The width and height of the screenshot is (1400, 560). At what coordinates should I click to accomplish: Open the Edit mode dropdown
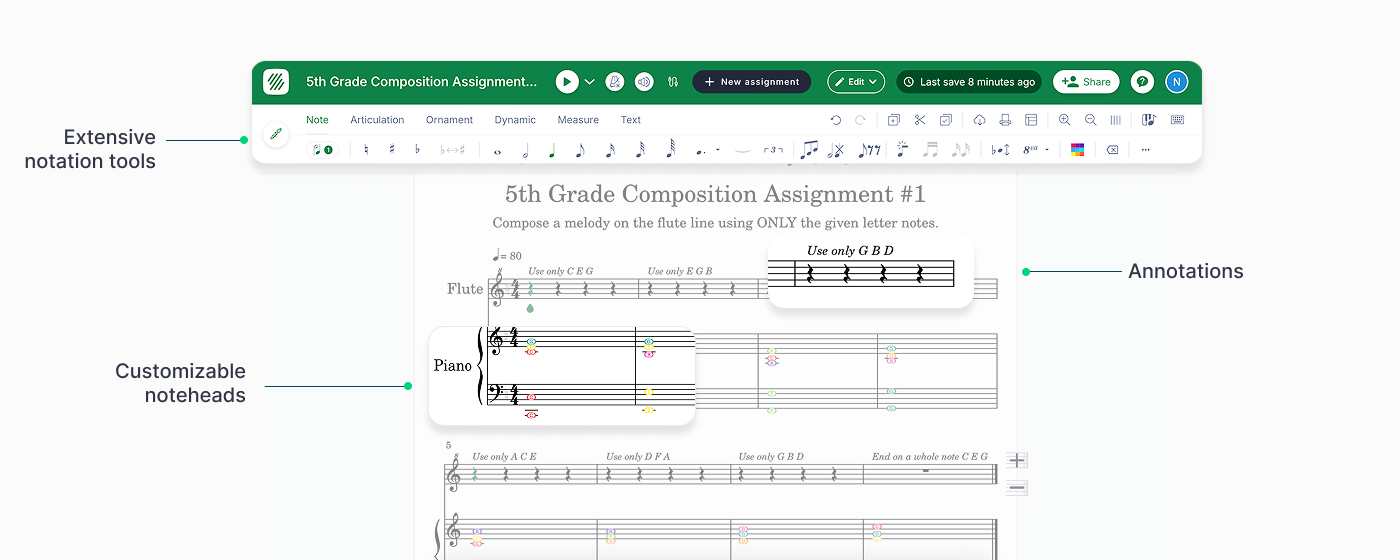856,82
